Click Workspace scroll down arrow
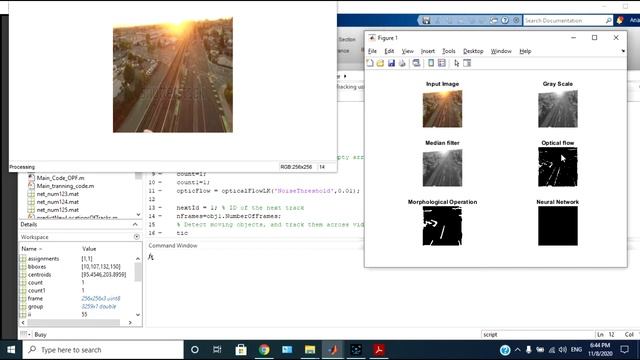 click(x=138, y=315)
